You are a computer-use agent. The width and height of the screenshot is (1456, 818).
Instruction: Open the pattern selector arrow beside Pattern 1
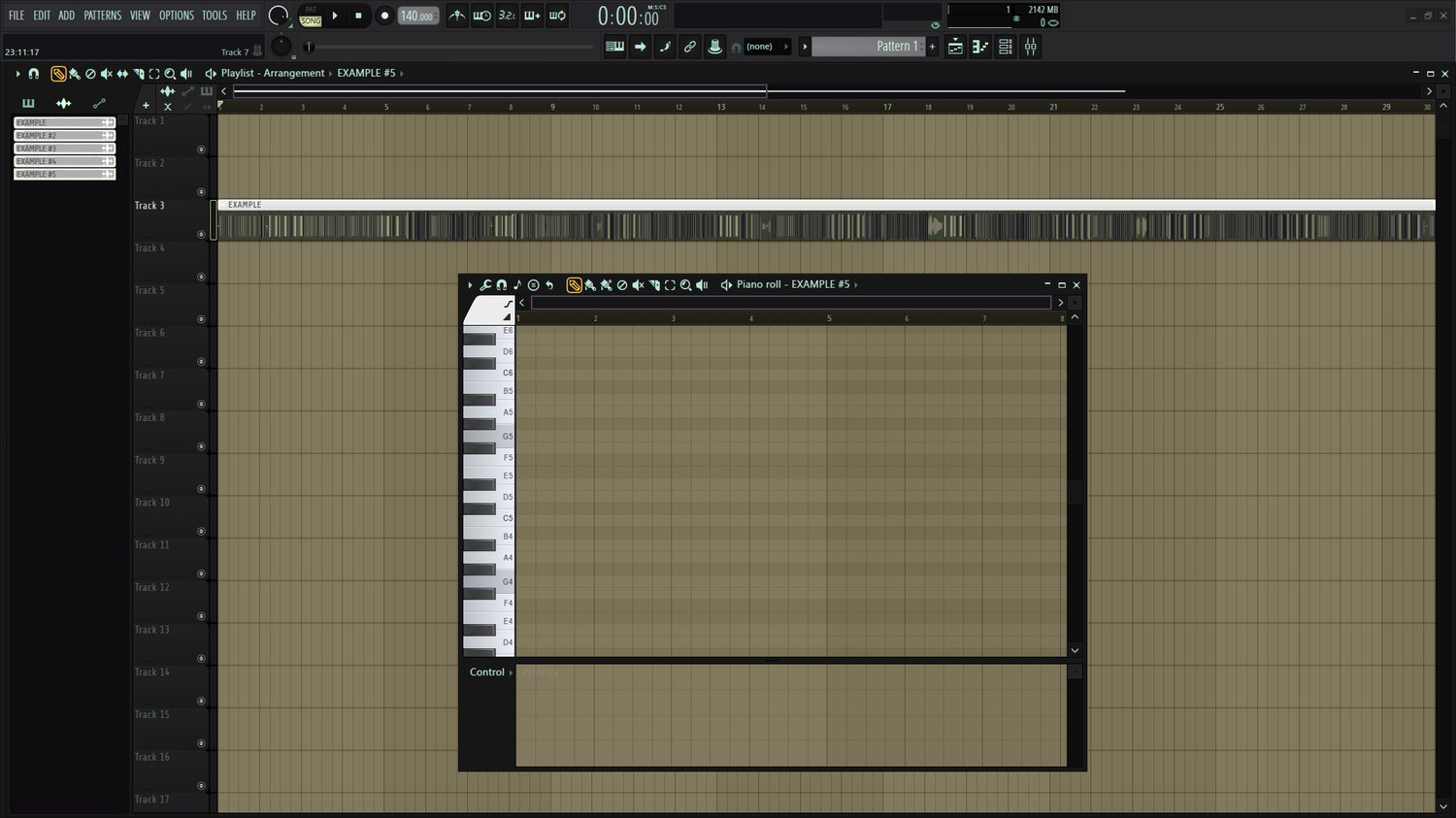tap(805, 47)
